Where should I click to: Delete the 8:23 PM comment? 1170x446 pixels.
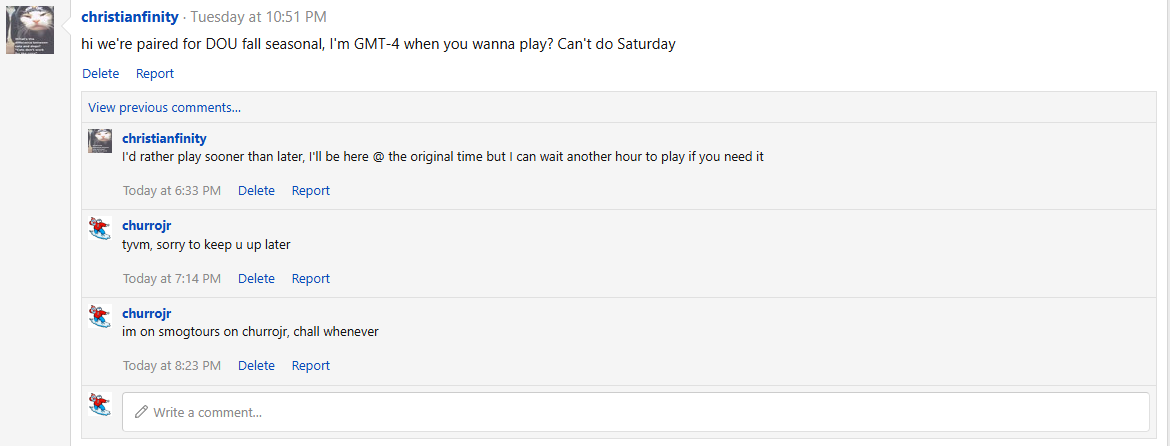tap(256, 365)
